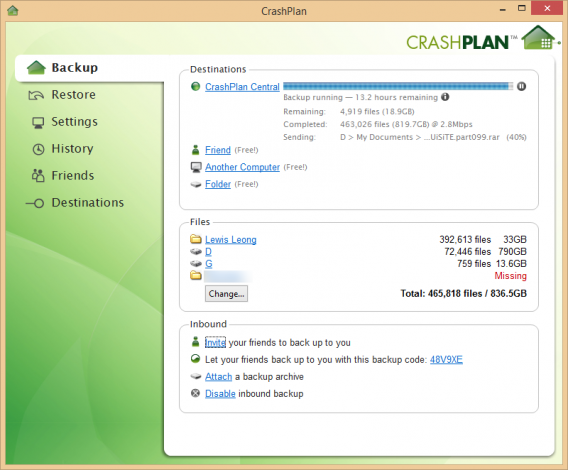Click the green person icon beside Invite
Viewport: 568px width, 470px height.
[196, 342]
